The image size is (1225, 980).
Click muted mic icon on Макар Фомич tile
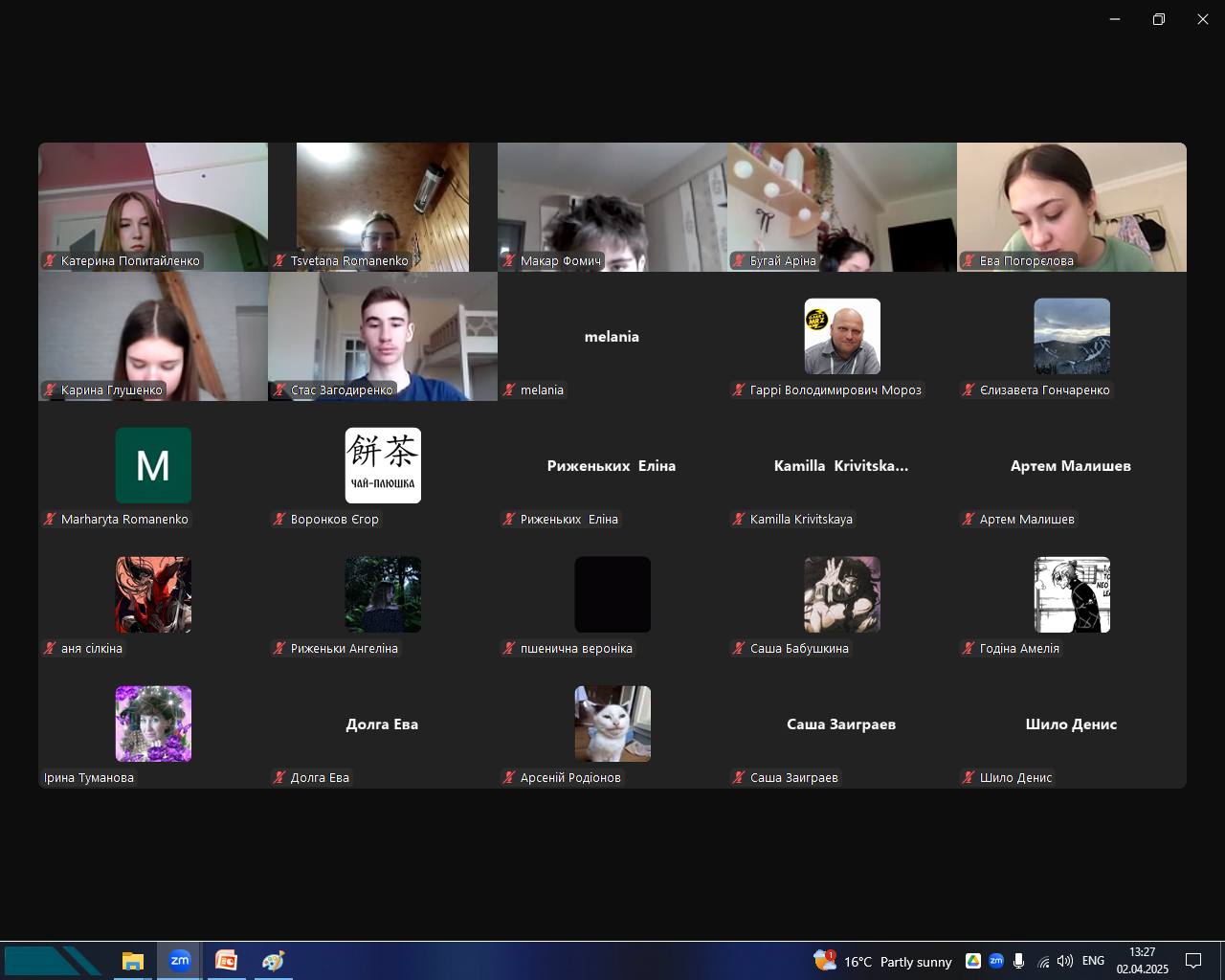tap(510, 260)
